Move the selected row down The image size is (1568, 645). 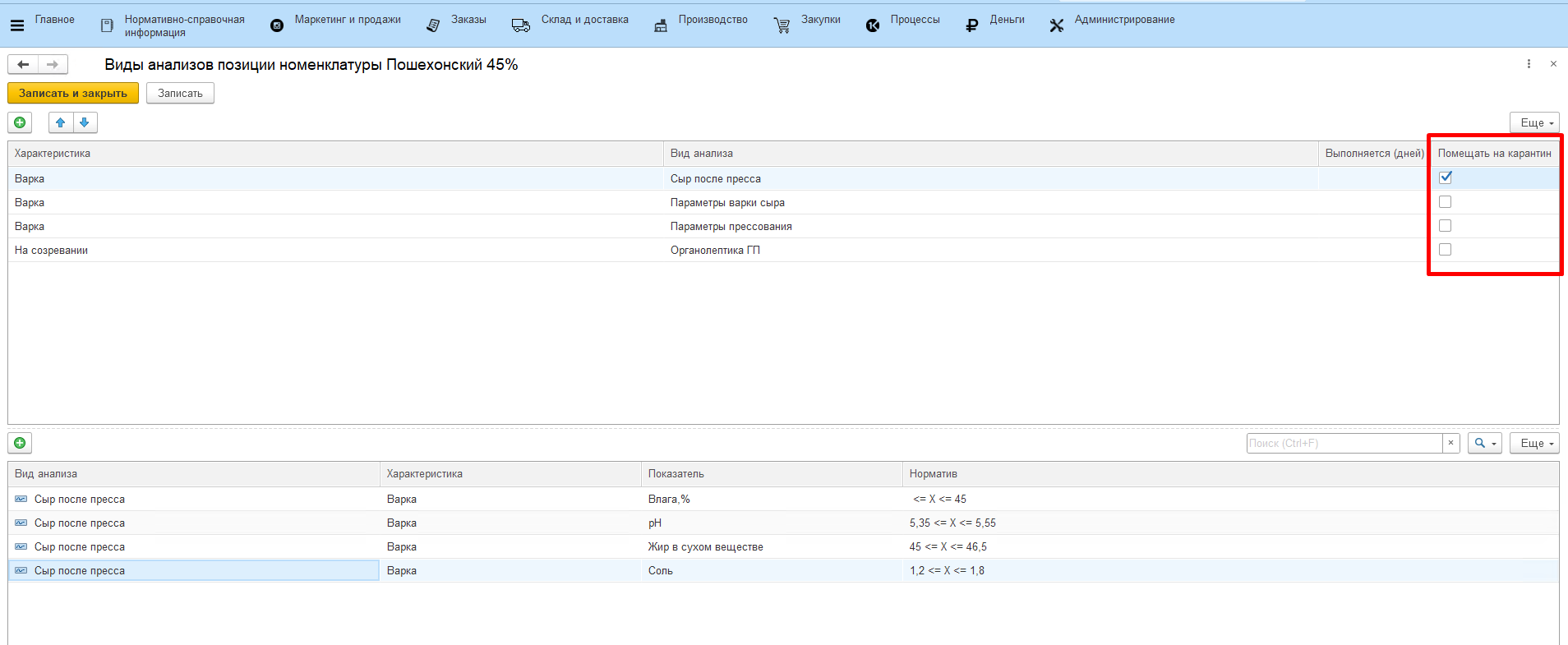click(85, 122)
